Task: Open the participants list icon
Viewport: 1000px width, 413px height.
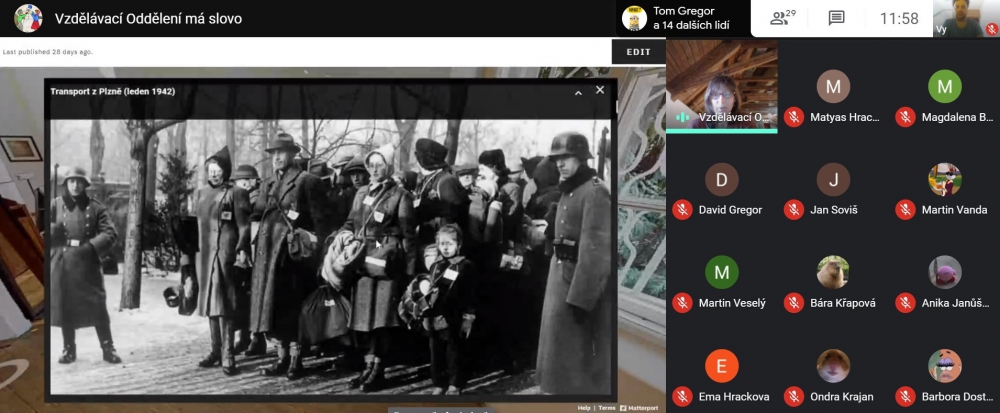Action: (x=783, y=18)
